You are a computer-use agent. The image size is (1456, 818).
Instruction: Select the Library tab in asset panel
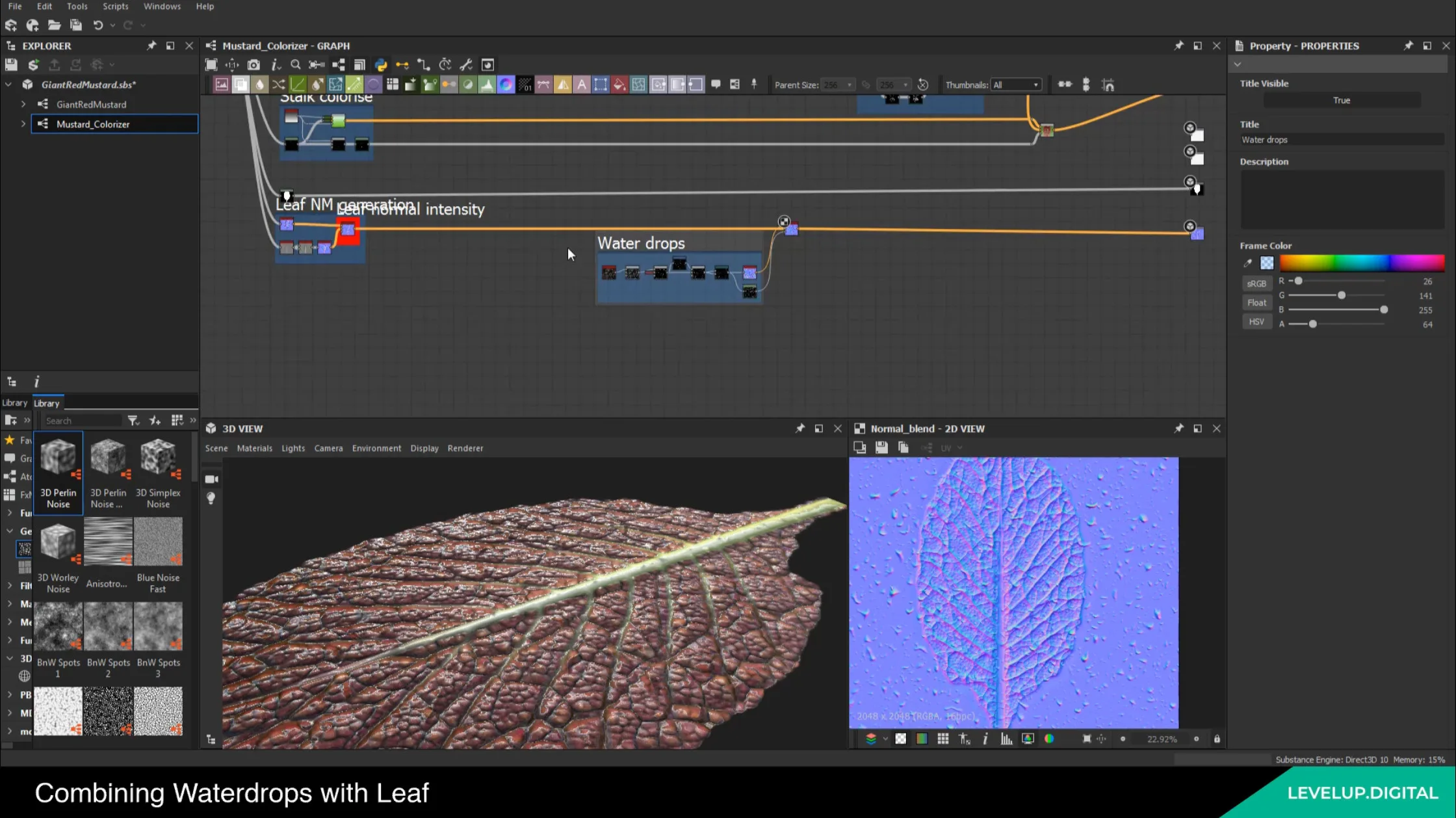[x=47, y=402]
